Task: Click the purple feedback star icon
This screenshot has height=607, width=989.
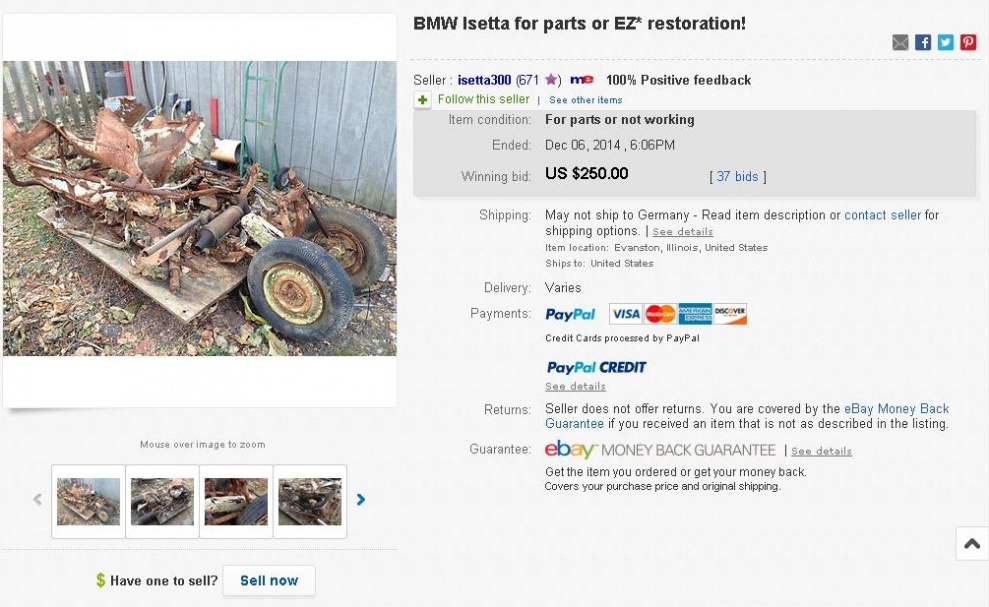Action: point(552,80)
